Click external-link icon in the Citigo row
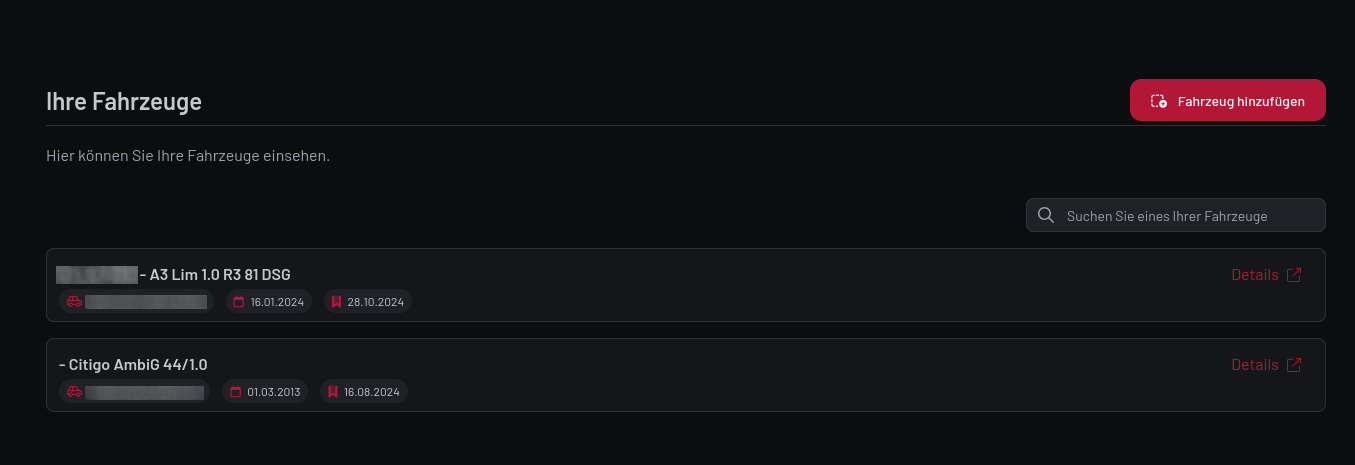This screenshot has width=1355, height=465. click(x=1294, y=365)
